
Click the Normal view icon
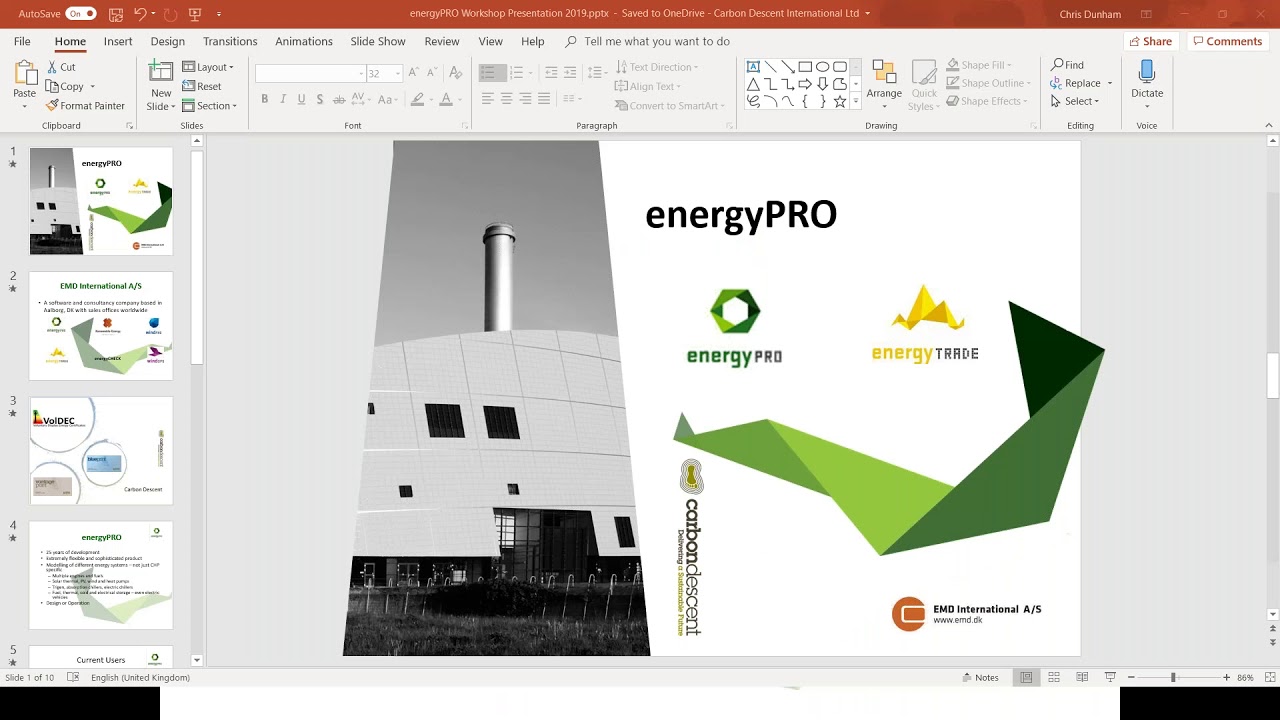click(x=1026, y=677)
